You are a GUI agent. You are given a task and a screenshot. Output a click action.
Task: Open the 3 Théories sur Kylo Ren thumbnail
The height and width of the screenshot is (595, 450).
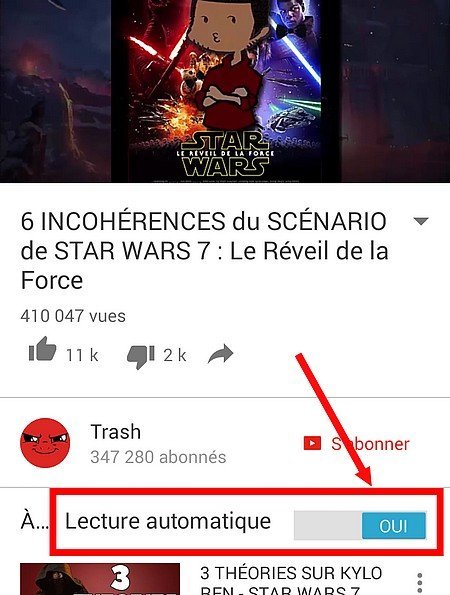(100, 579)
